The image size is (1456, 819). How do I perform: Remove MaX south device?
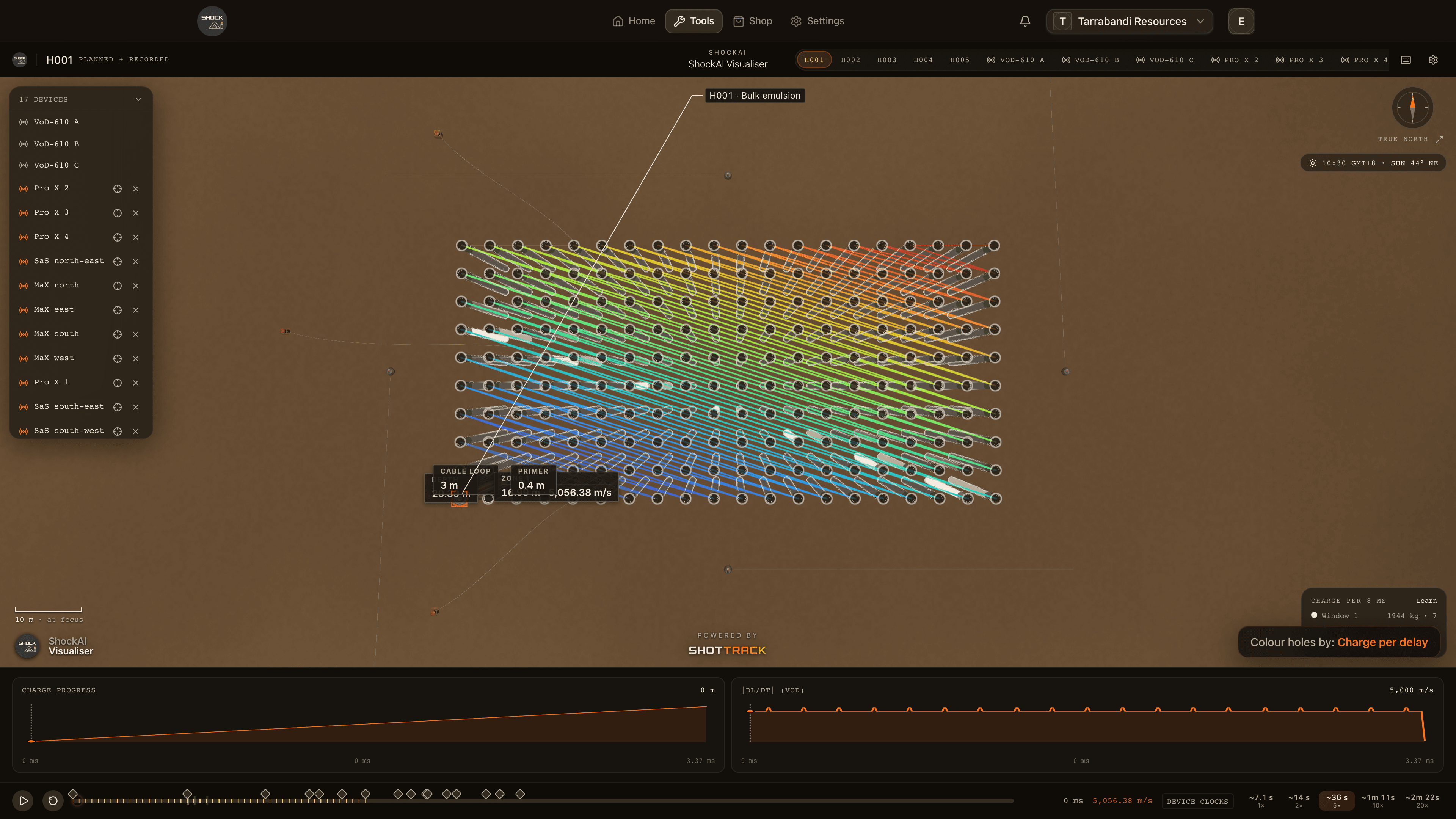(136, 334)
